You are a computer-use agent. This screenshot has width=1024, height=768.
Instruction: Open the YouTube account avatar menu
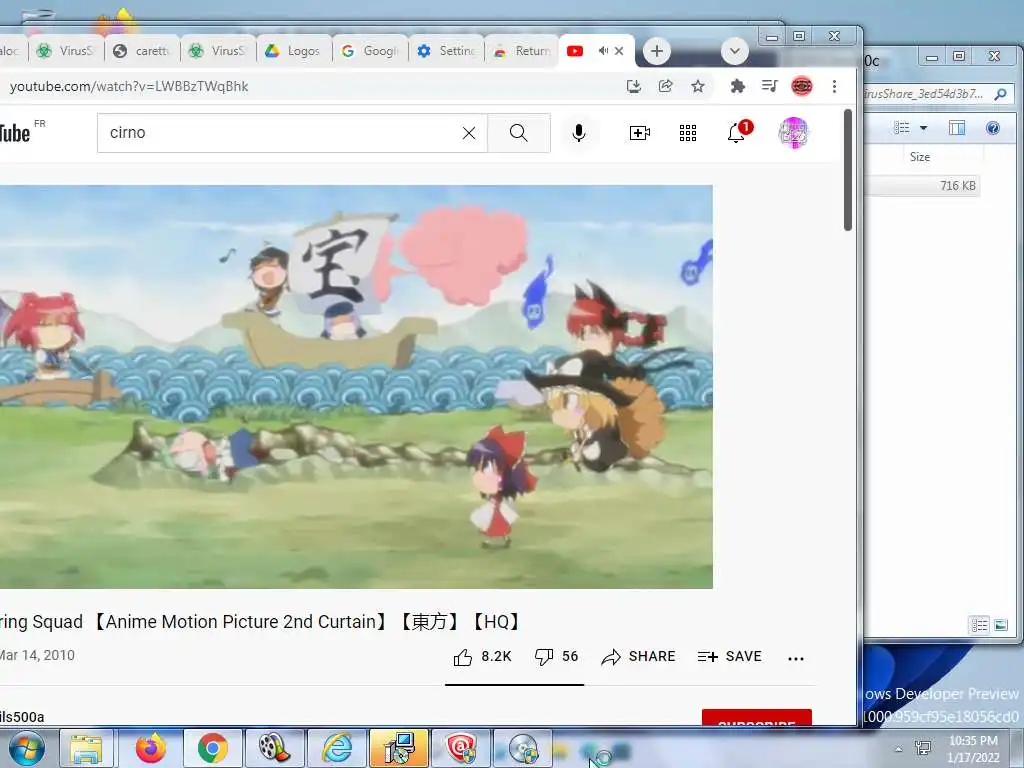pos(793,133)
